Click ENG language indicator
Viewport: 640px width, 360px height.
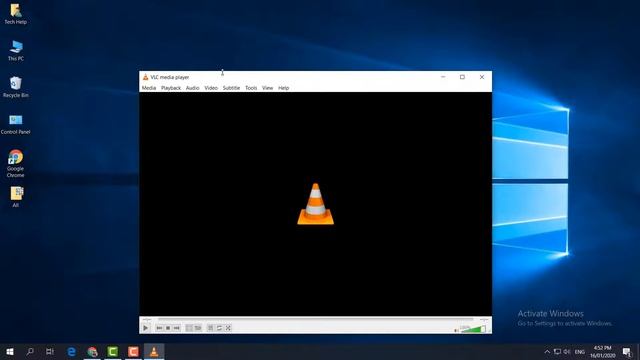[580, 351]
